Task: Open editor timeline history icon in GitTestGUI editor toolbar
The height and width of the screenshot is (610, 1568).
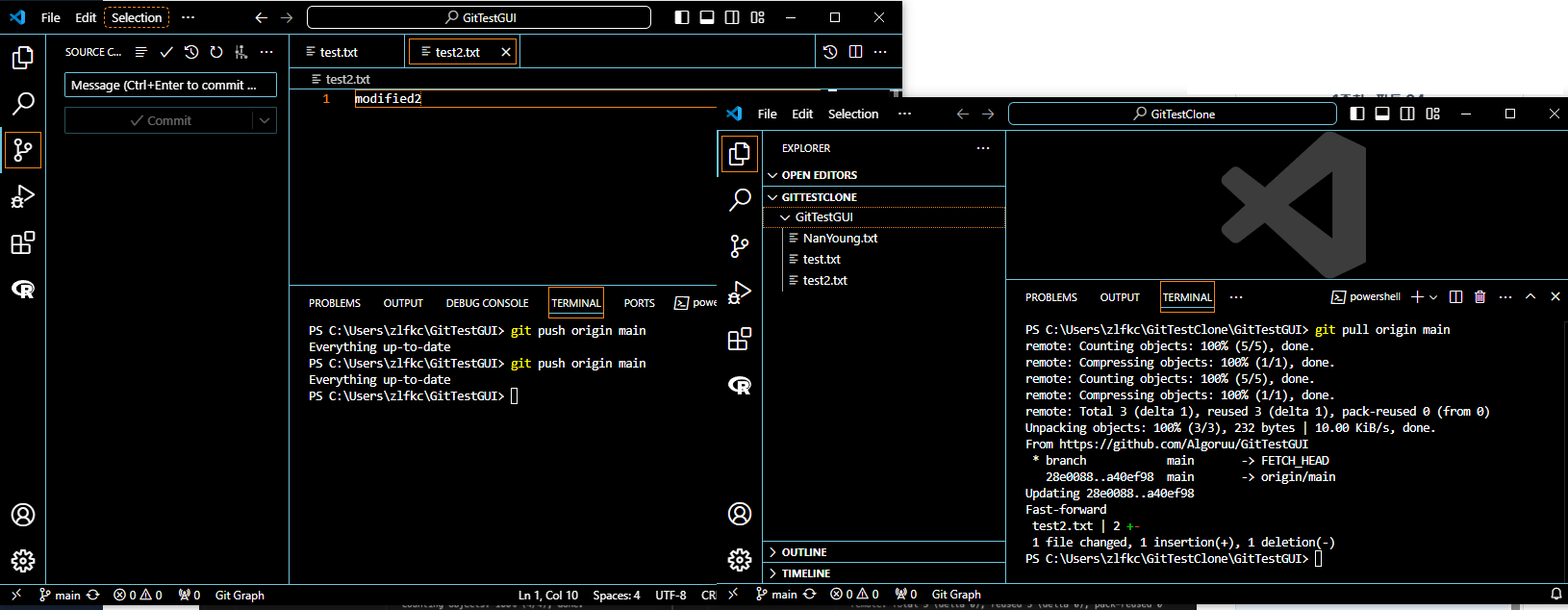Action: [x=830, y=52]
